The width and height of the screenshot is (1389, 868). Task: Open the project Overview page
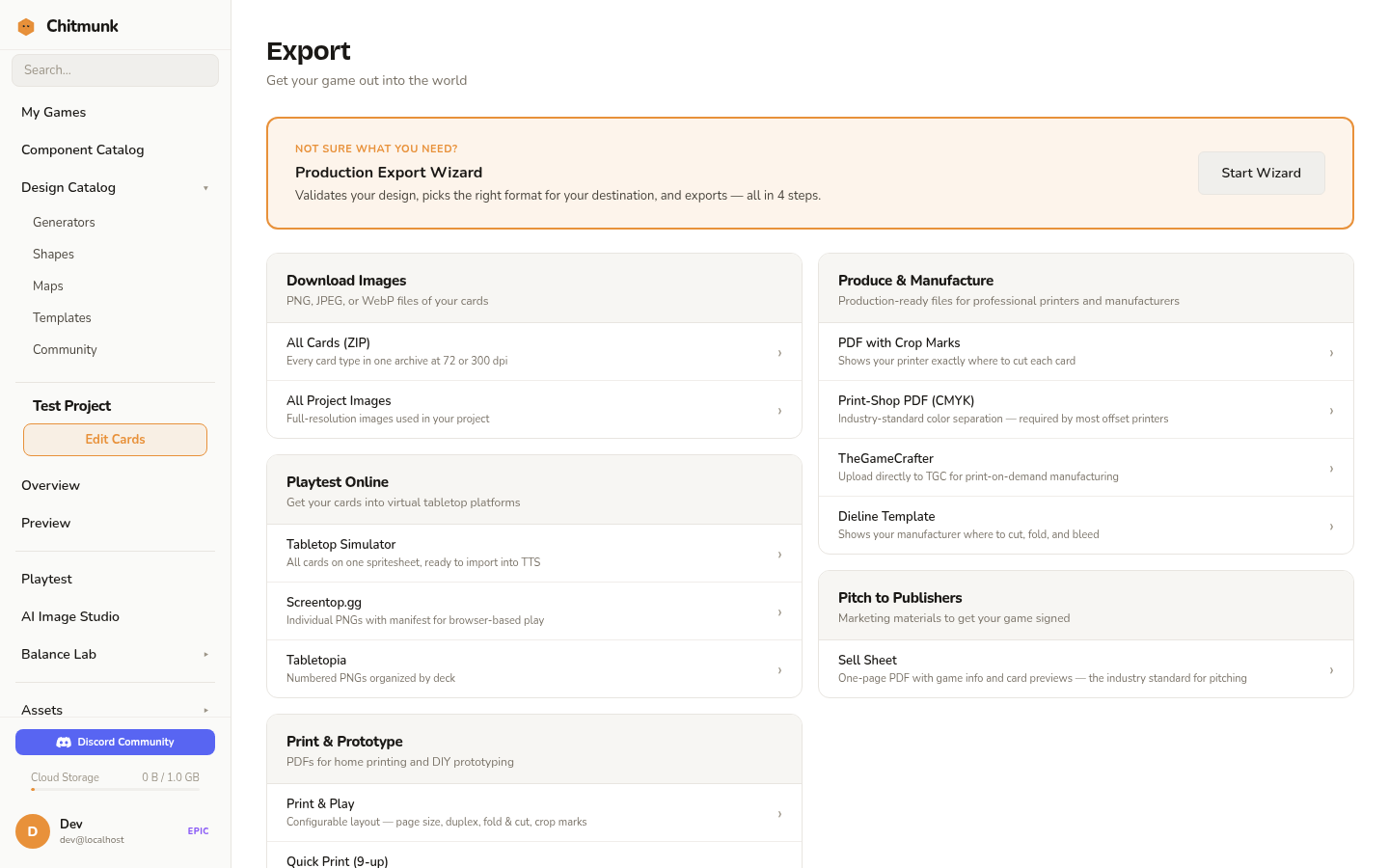(115, 485)
